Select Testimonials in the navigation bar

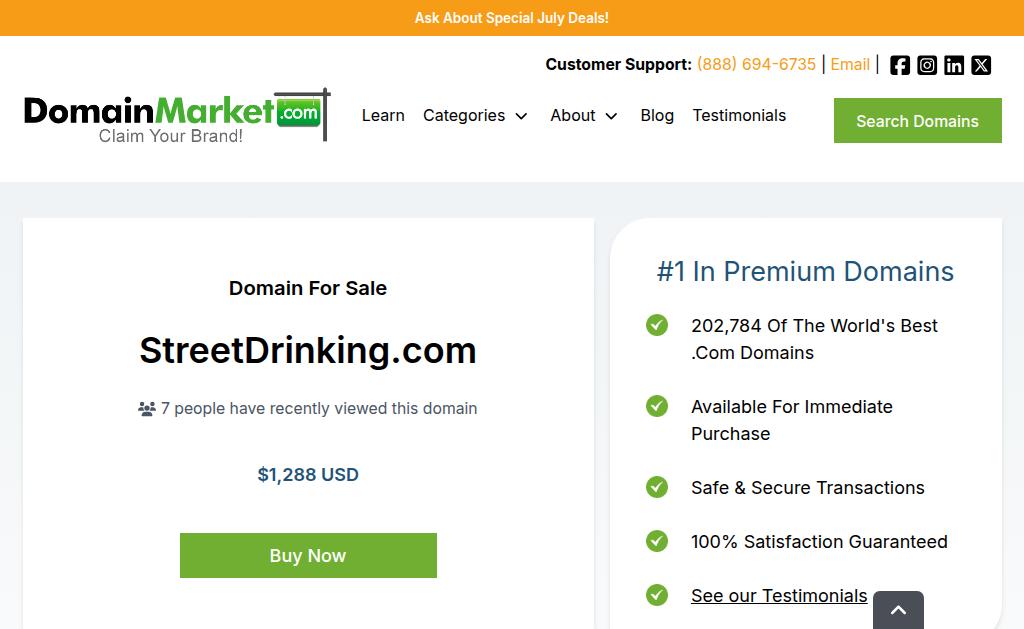click(x=739, y=116)
